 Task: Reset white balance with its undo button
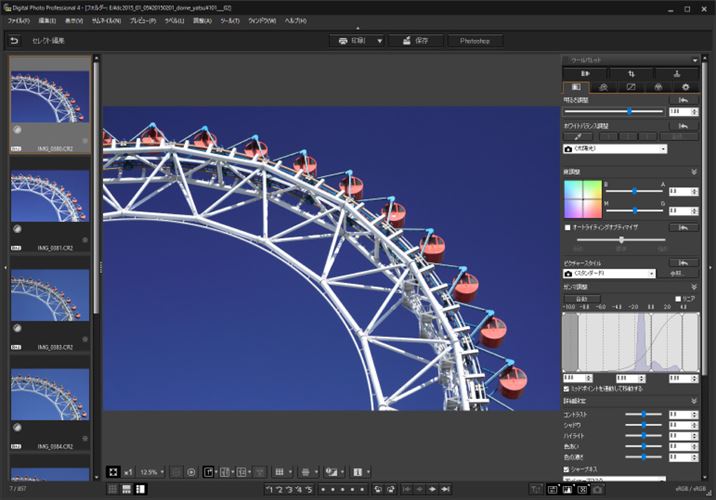(x=684, y=126)
